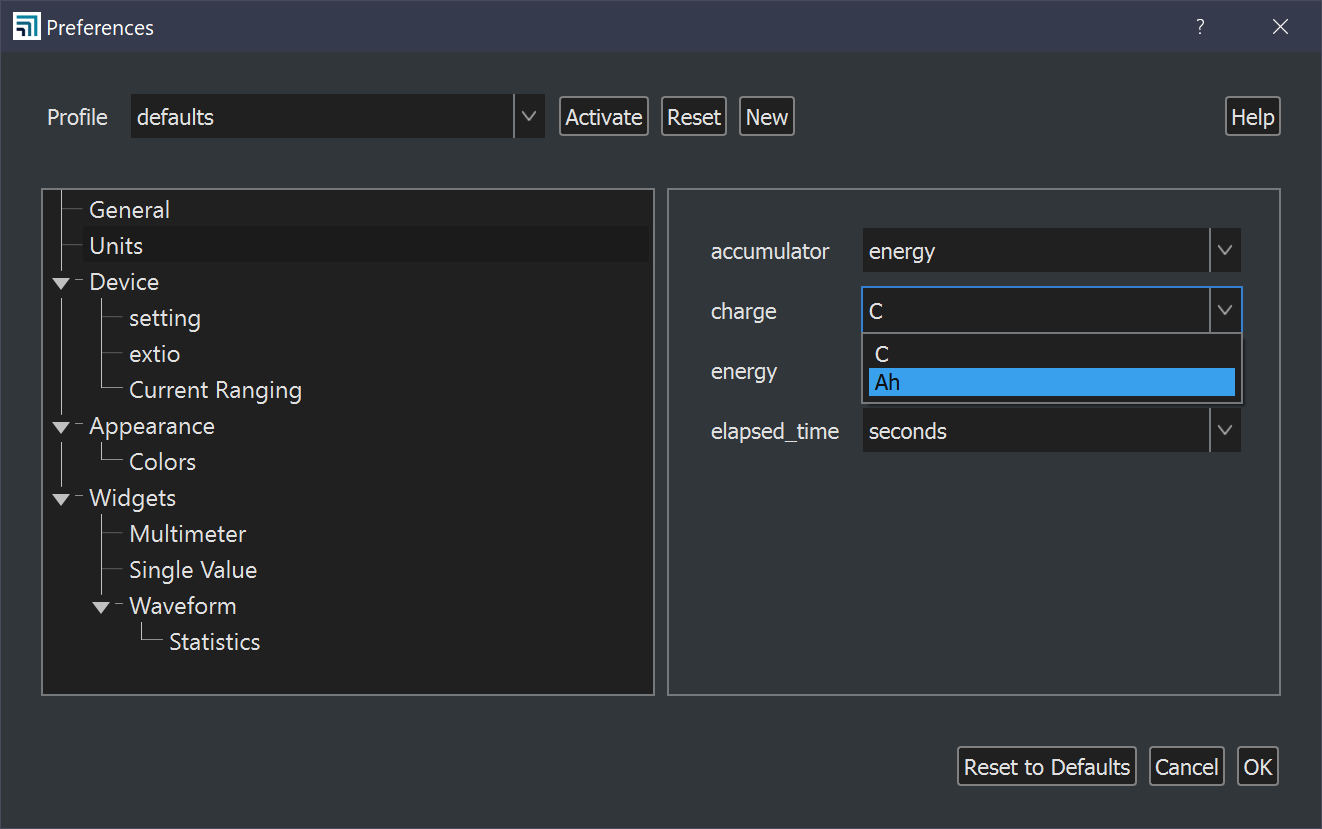The width and height of the screenshot is (1322, 829).
Task: Click the Activate button
Action: [603, 116]
